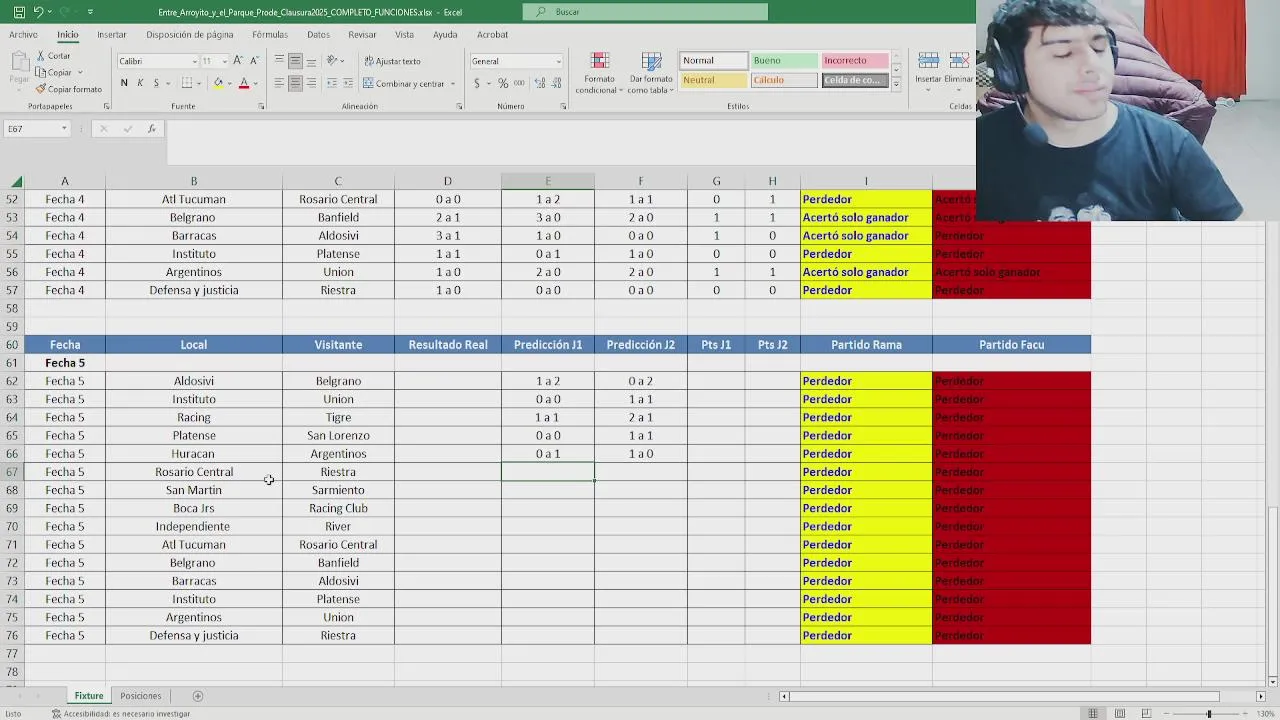Open Copiar dropdown arrow
1280x720 pixels.
point(78,73)
